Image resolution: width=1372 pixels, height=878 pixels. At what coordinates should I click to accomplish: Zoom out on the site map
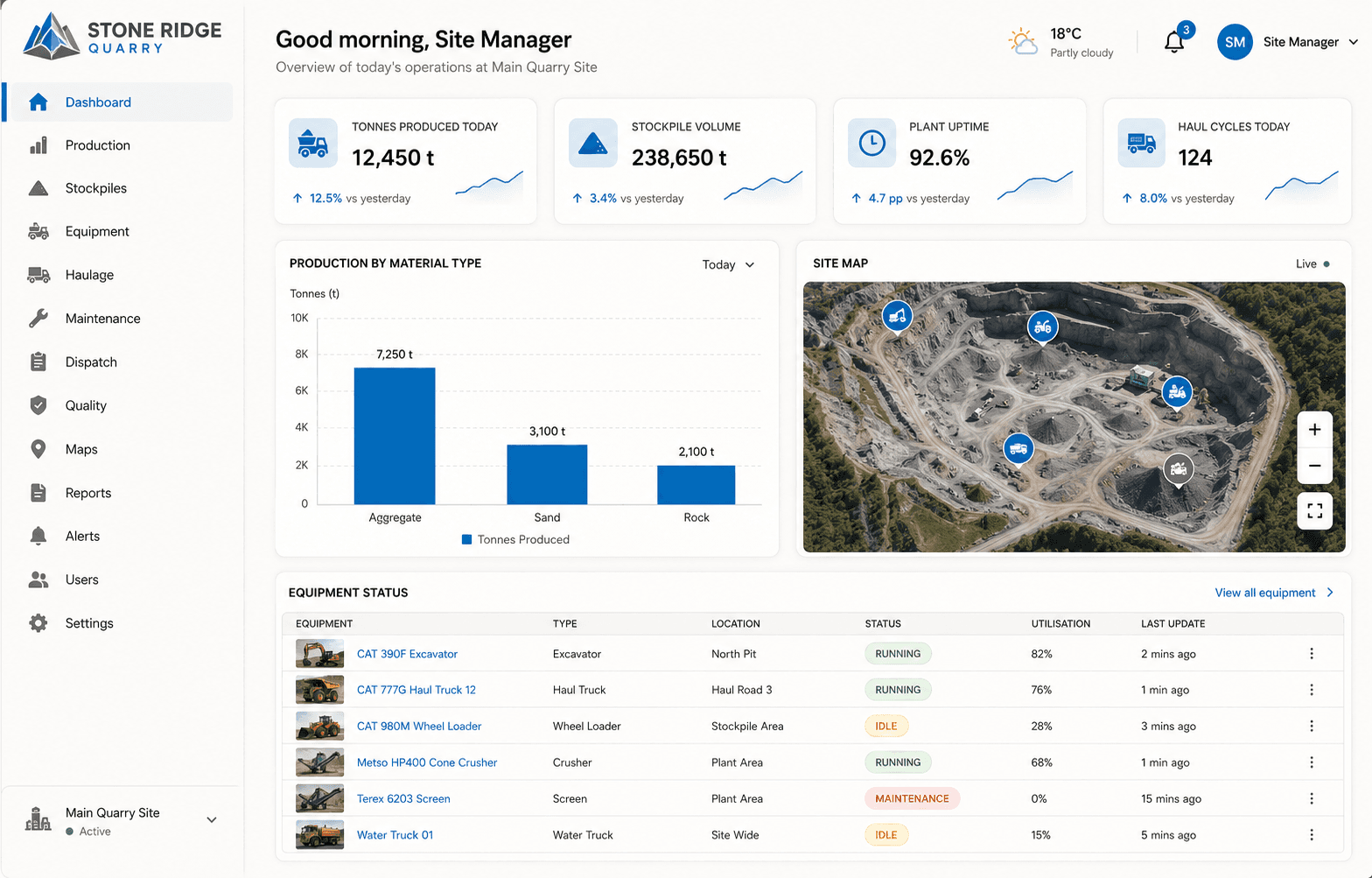click(x=1314, y=466)
